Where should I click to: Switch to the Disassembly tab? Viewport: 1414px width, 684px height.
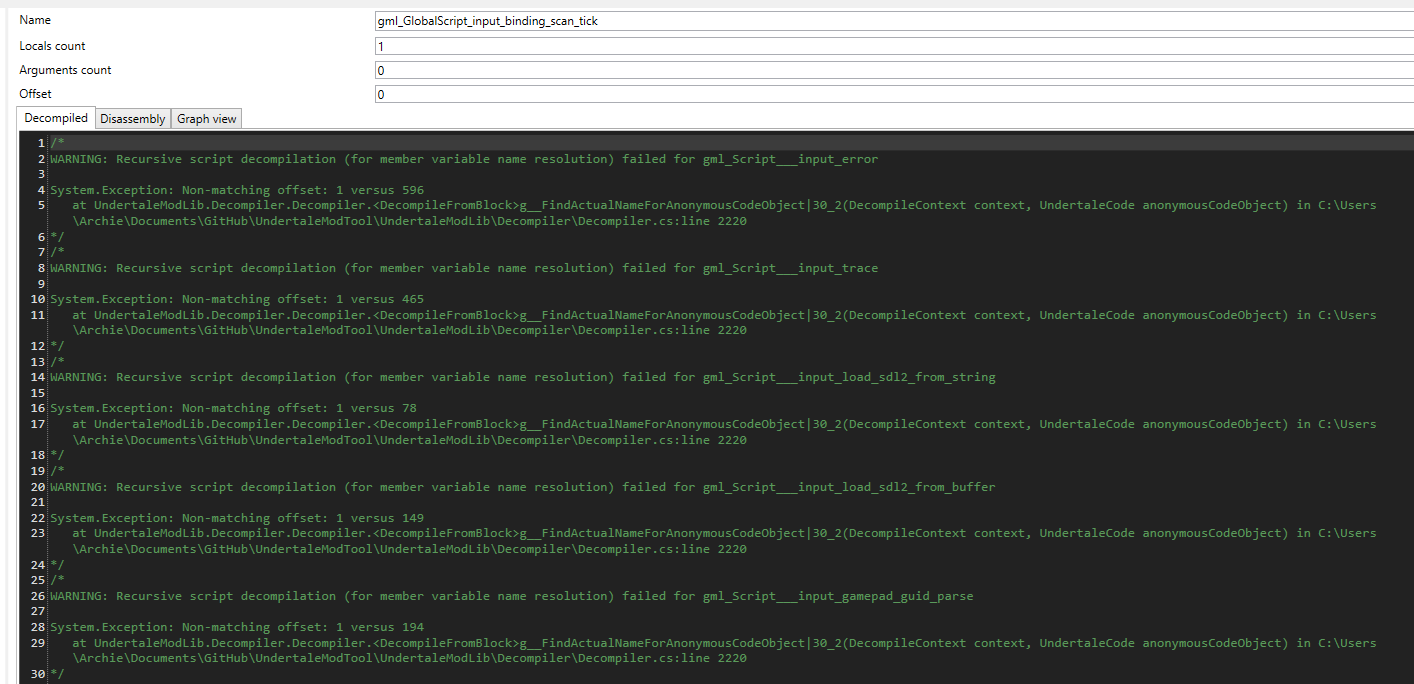132,117
